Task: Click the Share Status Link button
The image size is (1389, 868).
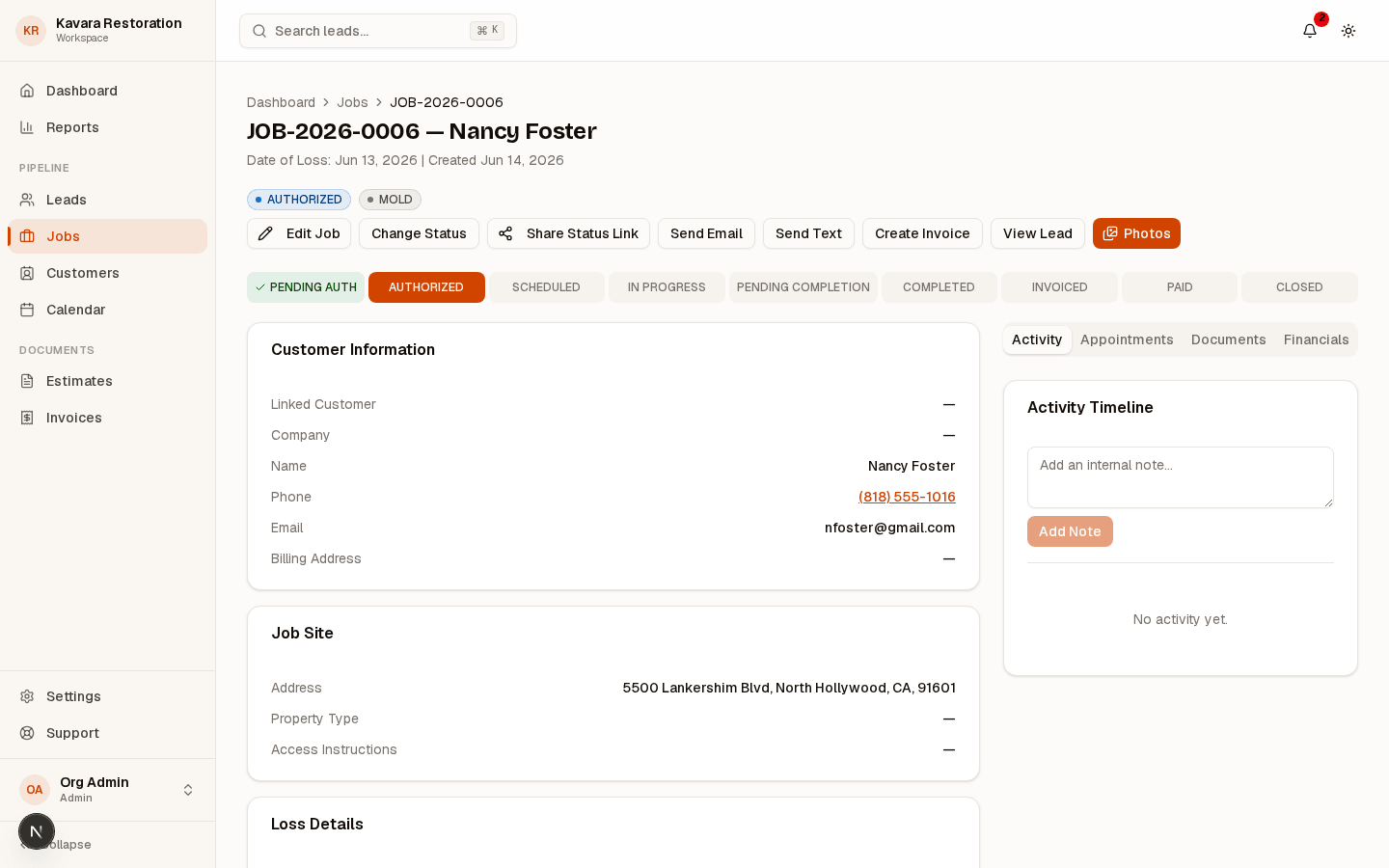Action: pos(568,233)
